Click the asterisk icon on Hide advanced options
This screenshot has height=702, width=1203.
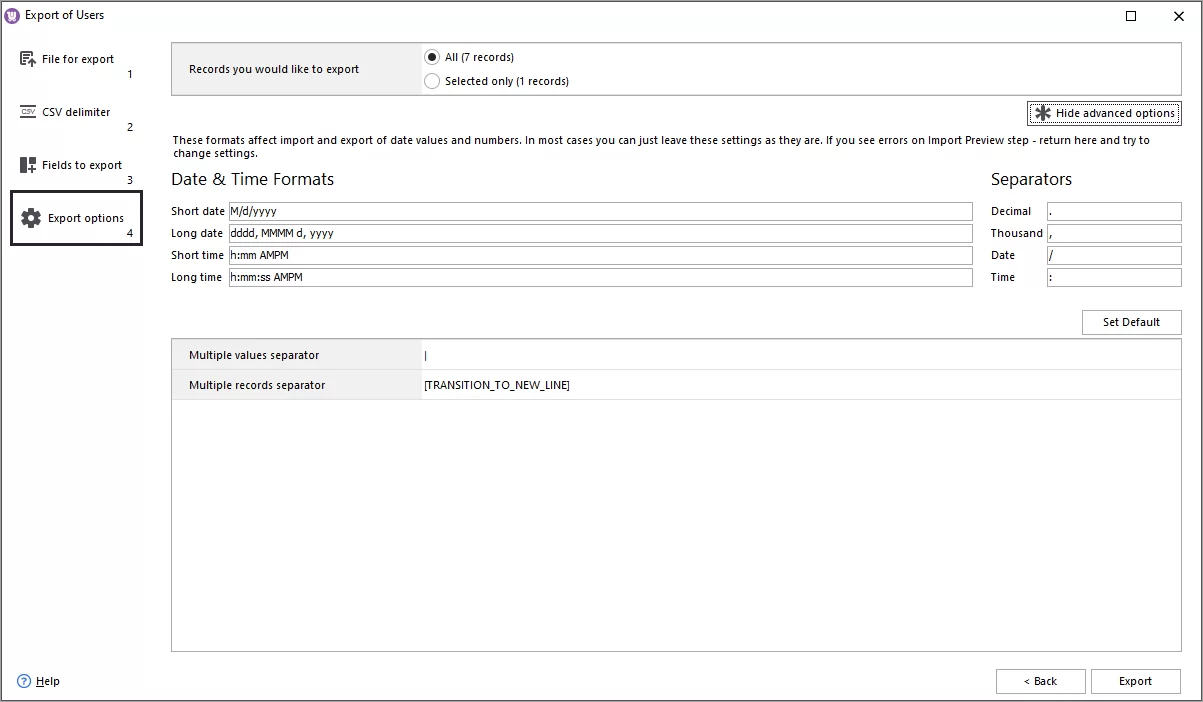tap(1043, 113)
